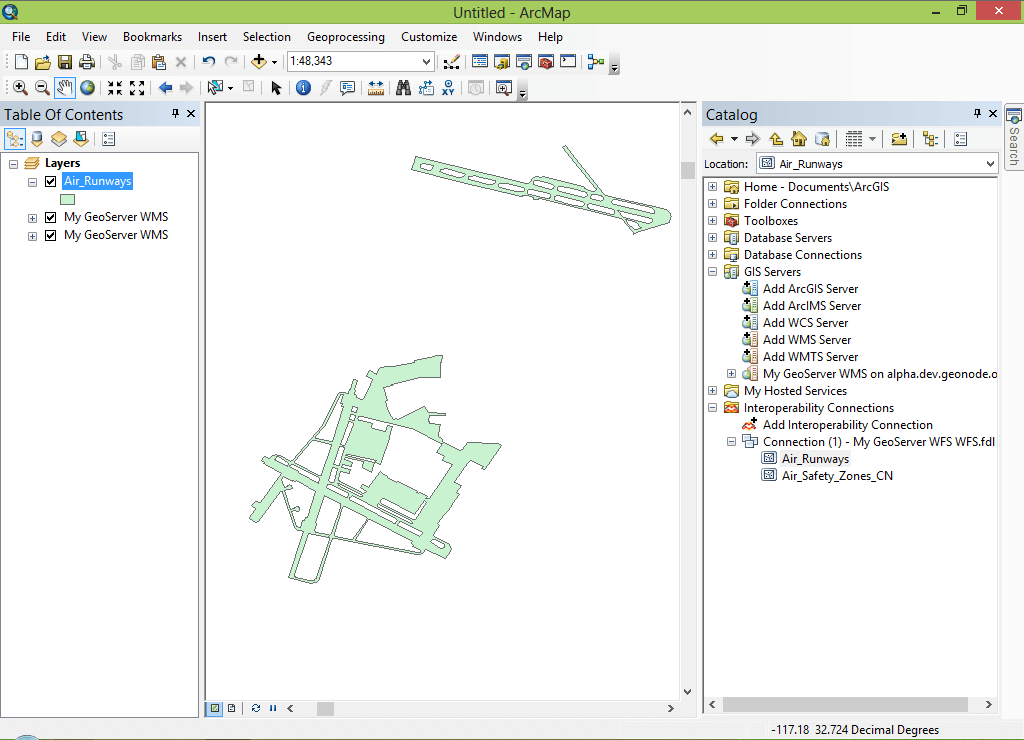1024x740 pixels.
Task: Click the map vertical scroll down arrow
Action: tap(687, 692)
